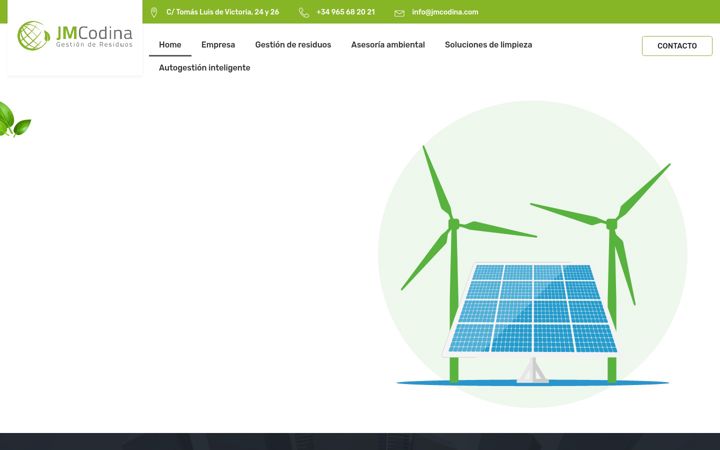Click the dark footer banner at bottom

[x=360, y=441]
